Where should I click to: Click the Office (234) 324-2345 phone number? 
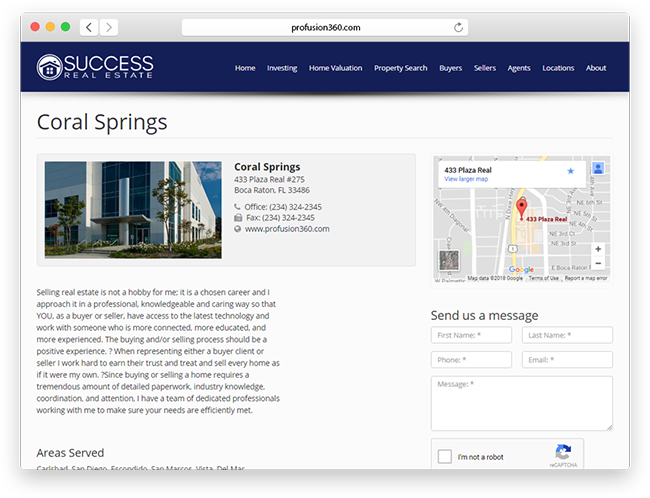283,206
